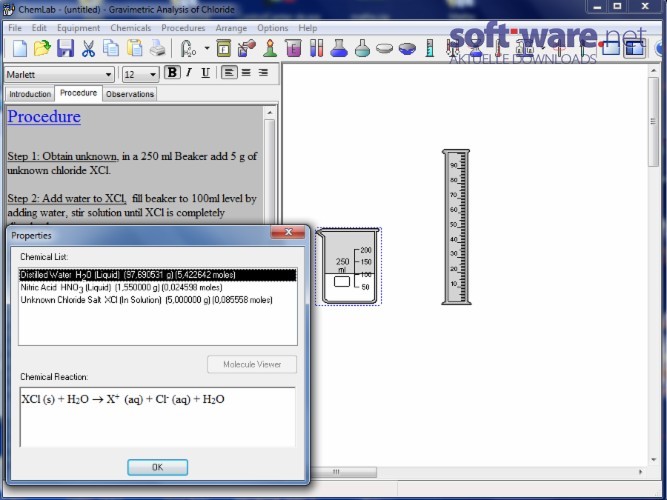Open the File menu

(14, 28)
